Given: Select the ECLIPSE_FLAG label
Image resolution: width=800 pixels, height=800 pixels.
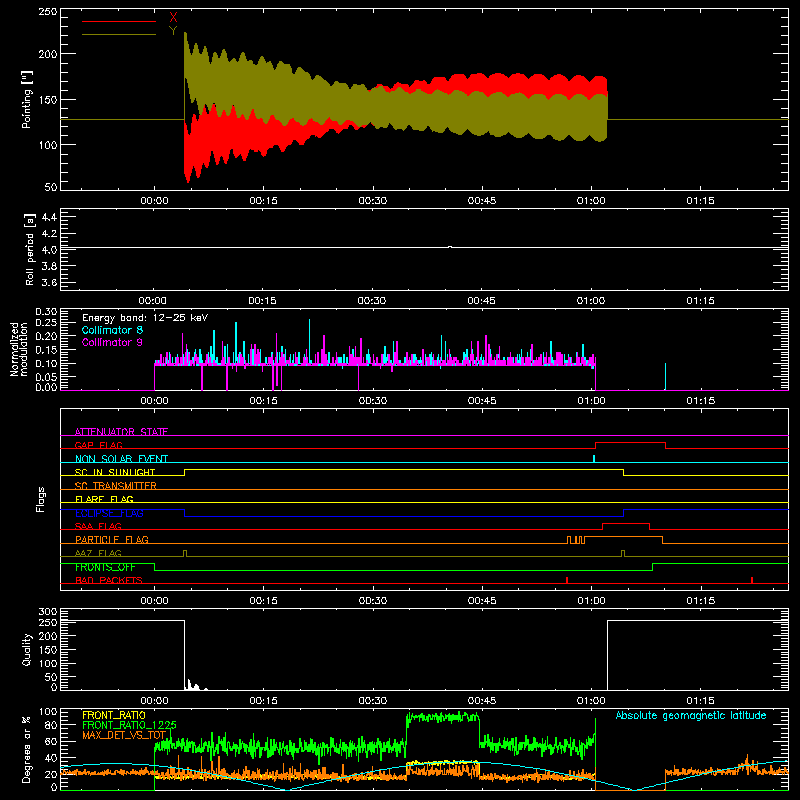Looking at the screenshot, I should point(109,513).
